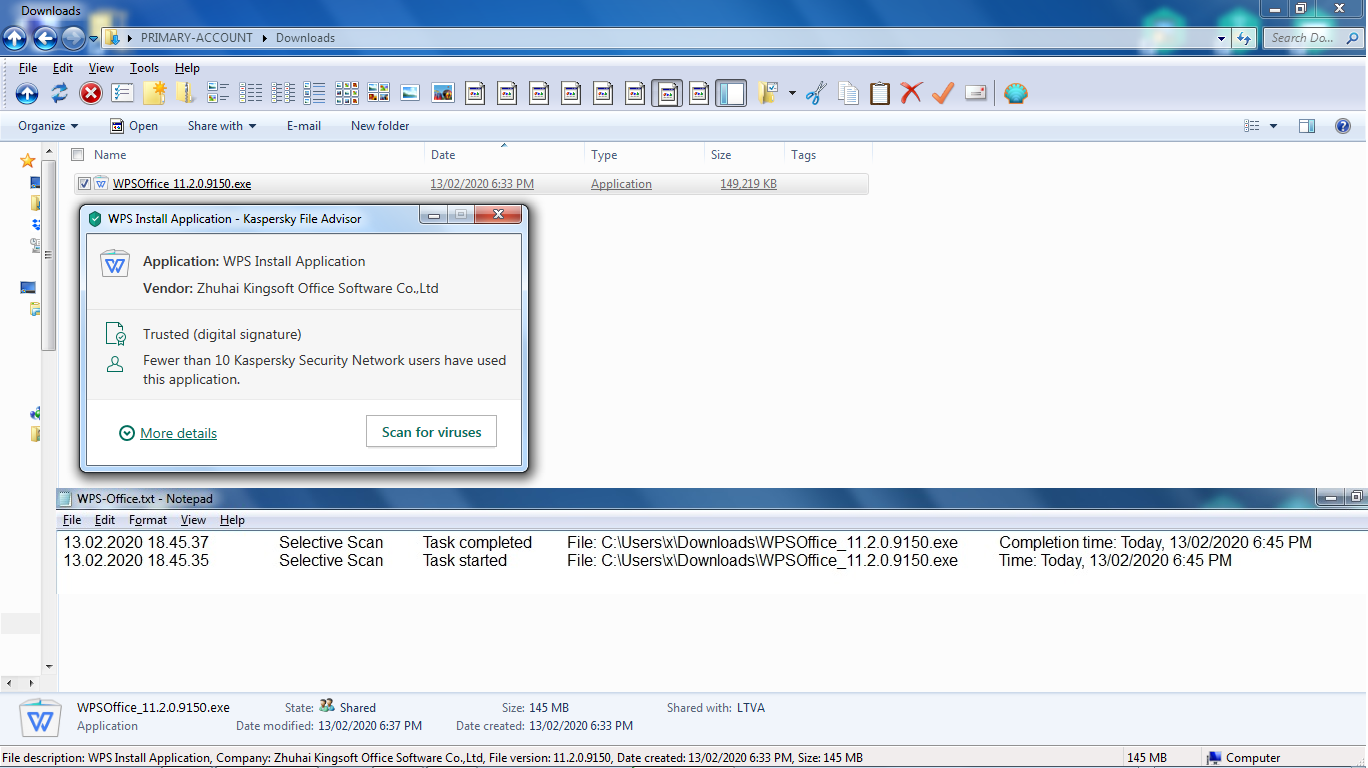This screenshot has height=768, width=1368.
Task: Click the Task started log entry
Action: tap(465, 561)
